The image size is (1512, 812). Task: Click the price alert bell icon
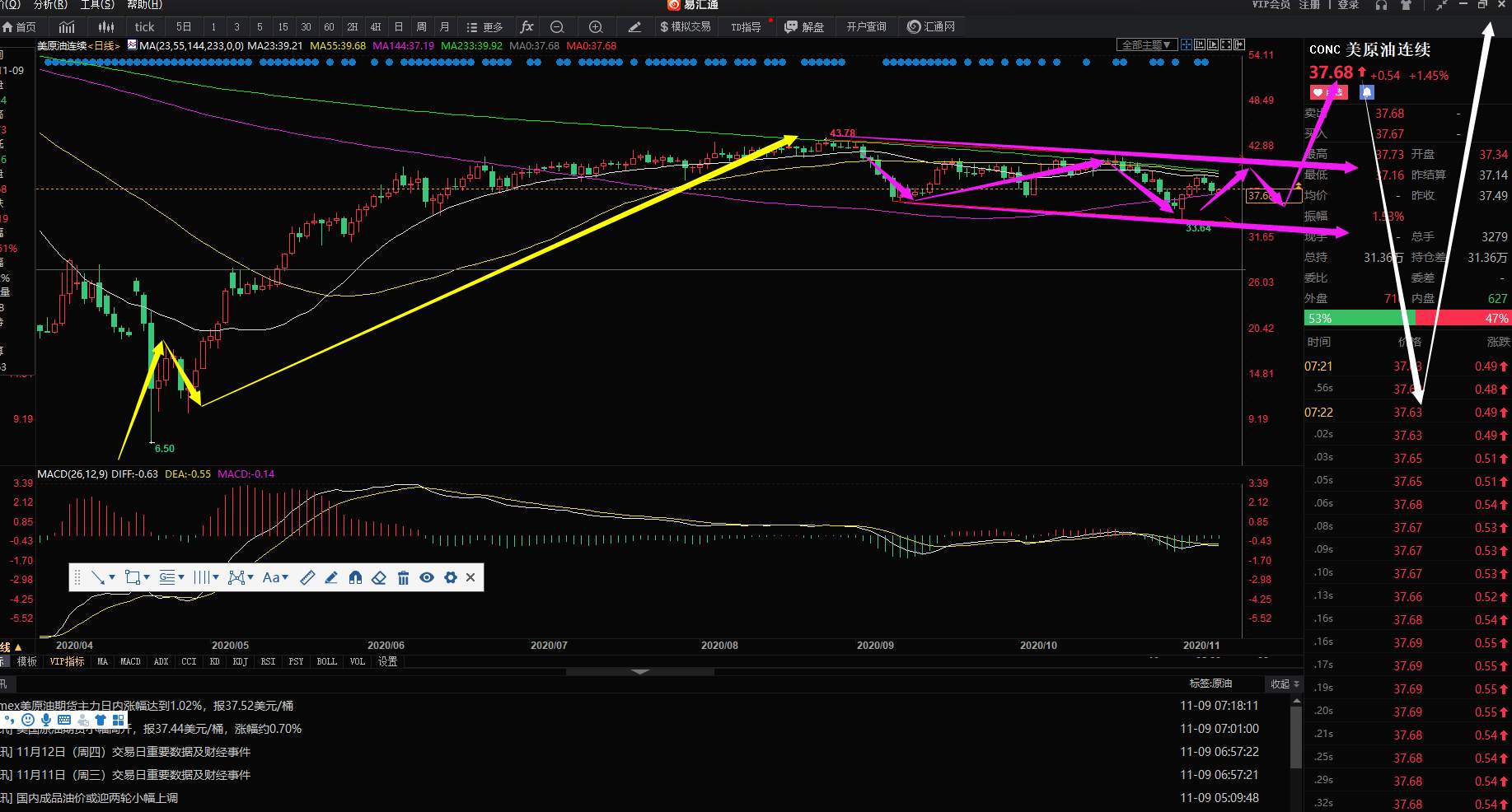pyautogui.click(x=1366, y=92)
